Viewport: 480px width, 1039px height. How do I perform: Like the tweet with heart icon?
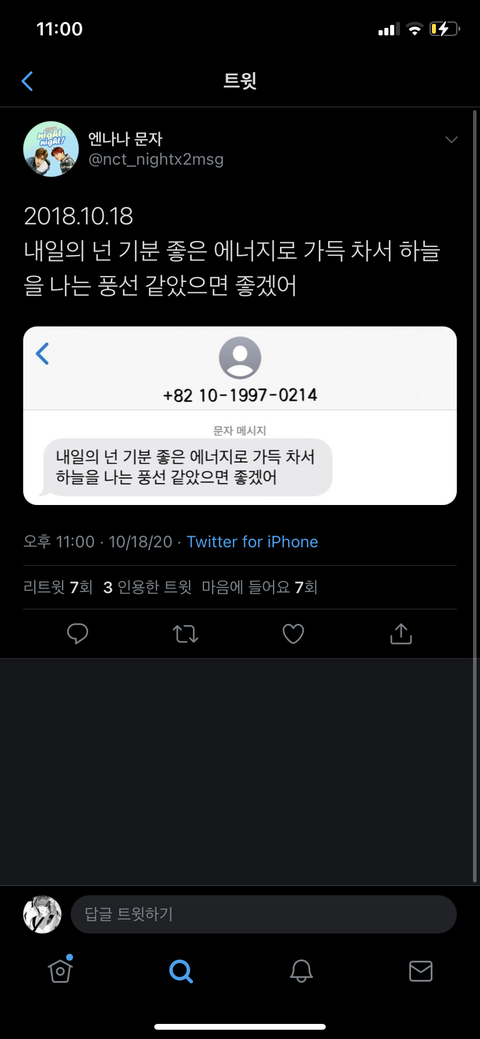coord(293,635)
